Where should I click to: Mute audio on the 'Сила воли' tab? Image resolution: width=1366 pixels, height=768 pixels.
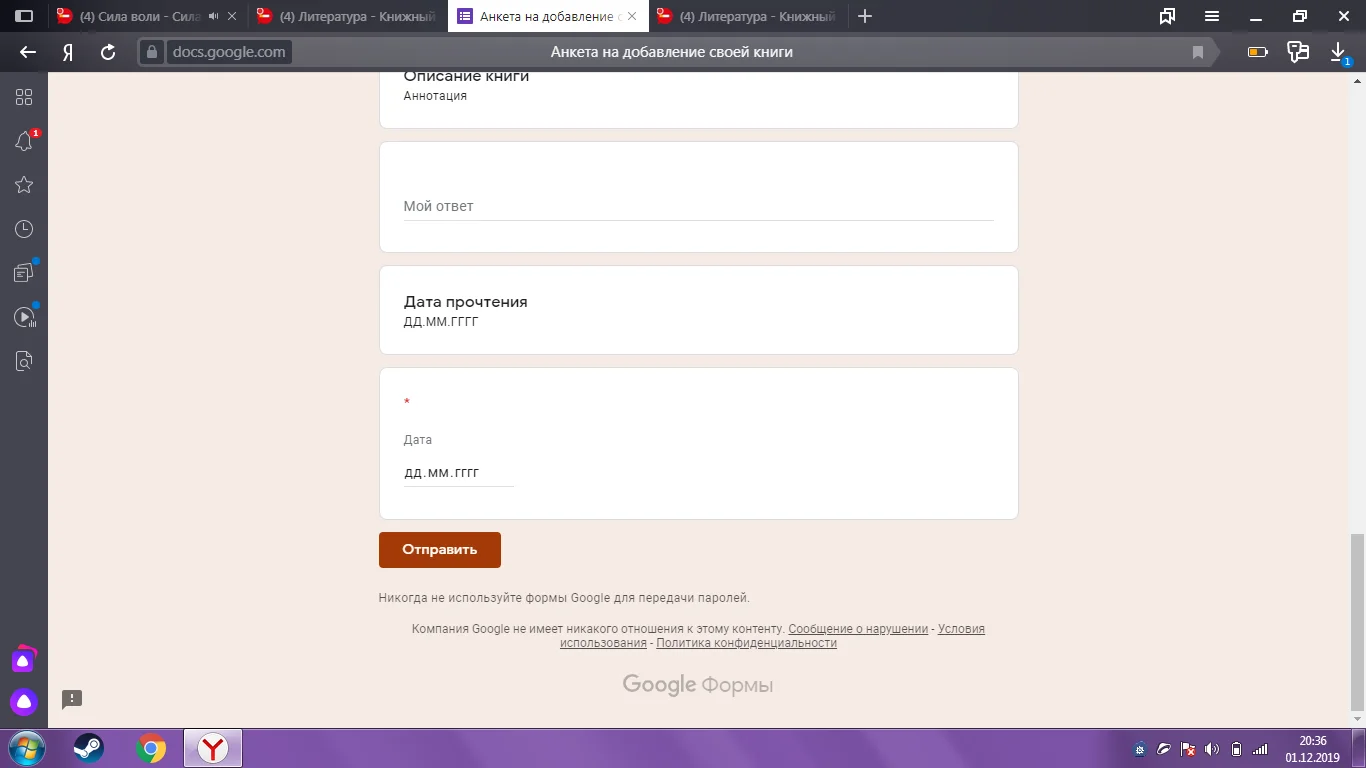(213, 16)
